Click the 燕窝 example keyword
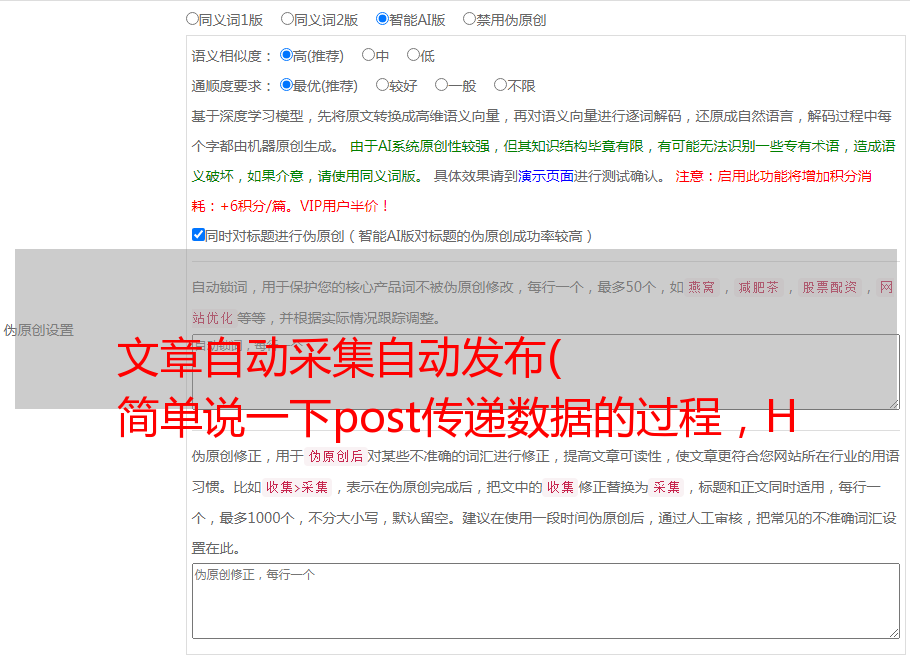The width and height of the screenshot is (911, 658). click(701, 287)
